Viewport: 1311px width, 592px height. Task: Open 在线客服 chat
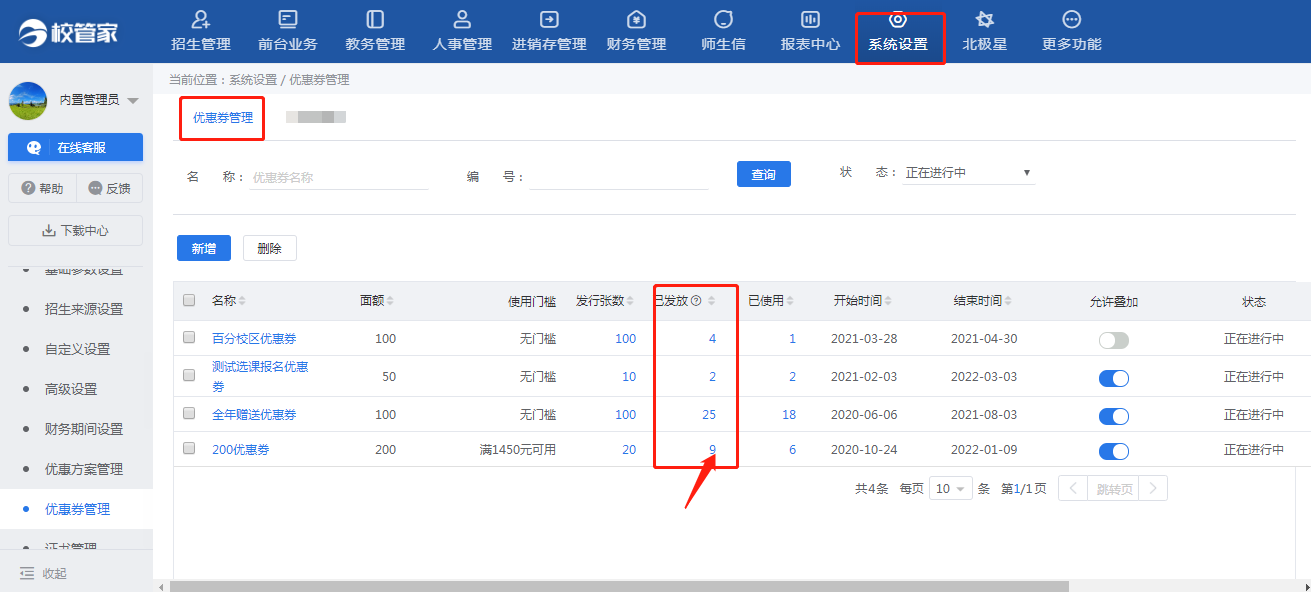coord(76,147)
